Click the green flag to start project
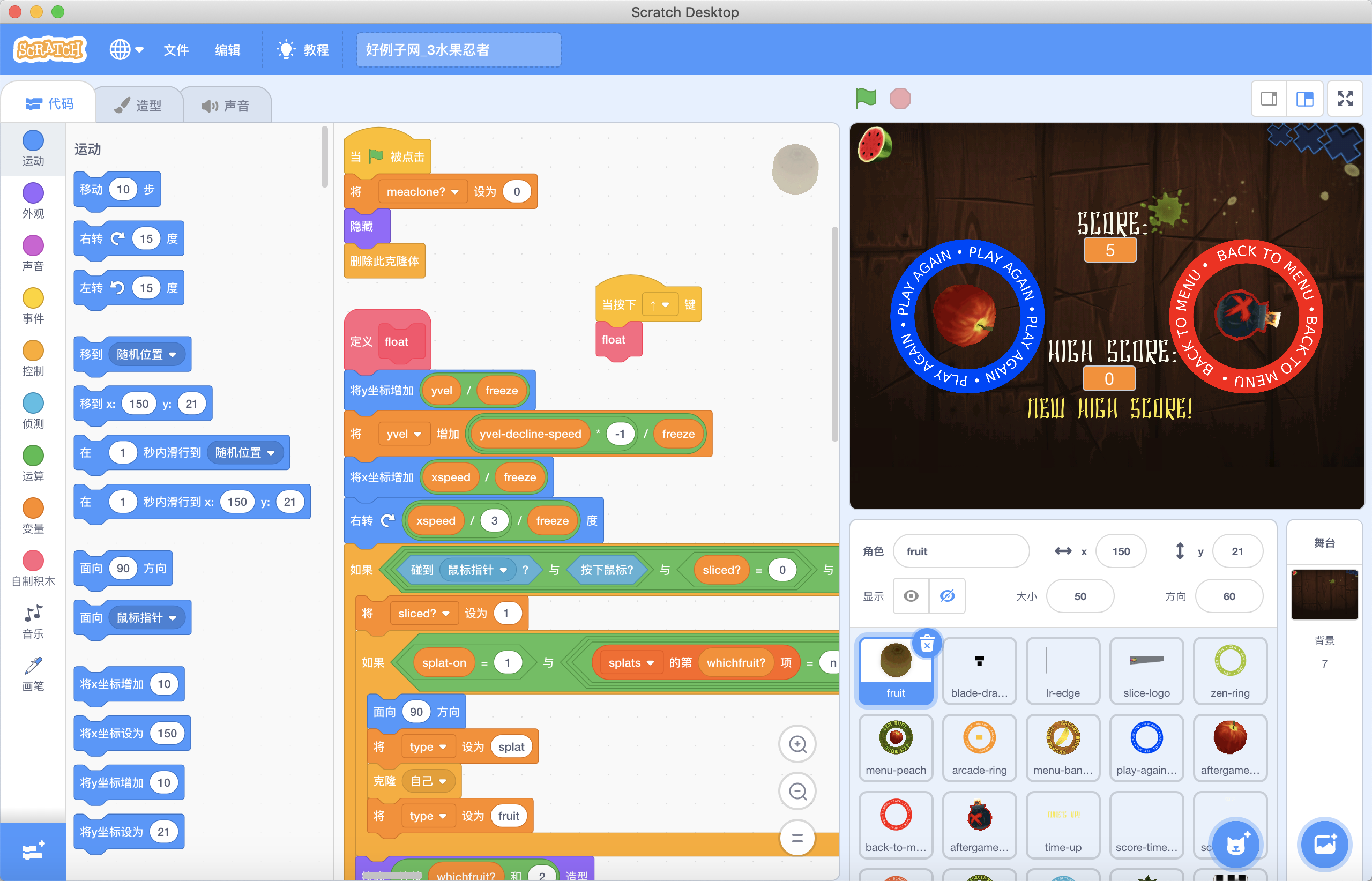The height and width of the screenshot is (881, 1372). tap(866, 99)
